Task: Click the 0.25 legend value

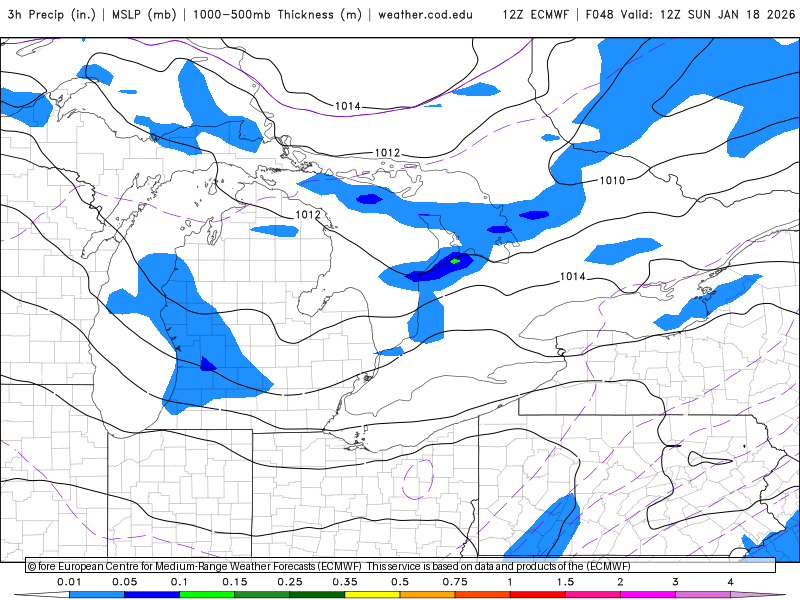Action: tap(290, 582)
